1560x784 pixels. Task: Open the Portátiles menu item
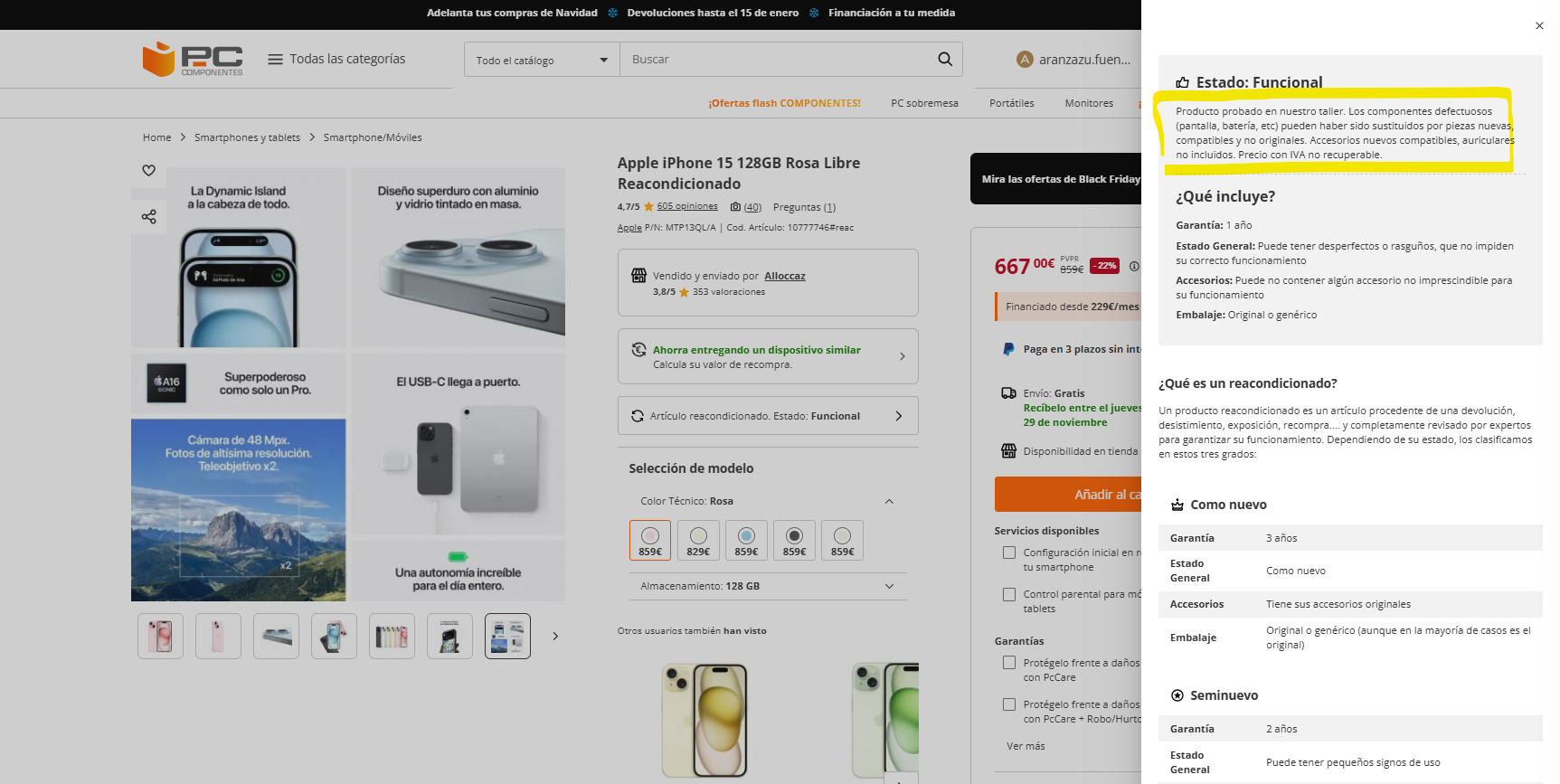pyautogui.click(x=1011, y=103)
